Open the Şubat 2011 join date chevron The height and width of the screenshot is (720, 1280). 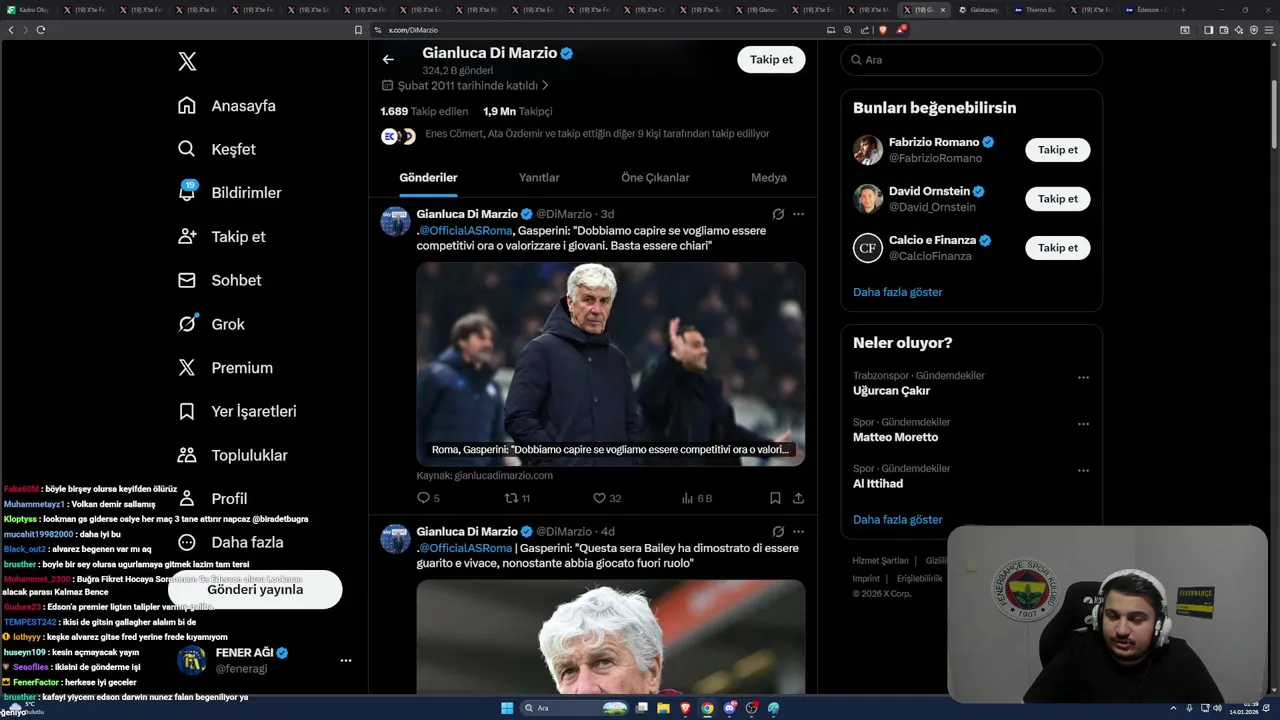(545, 86)
